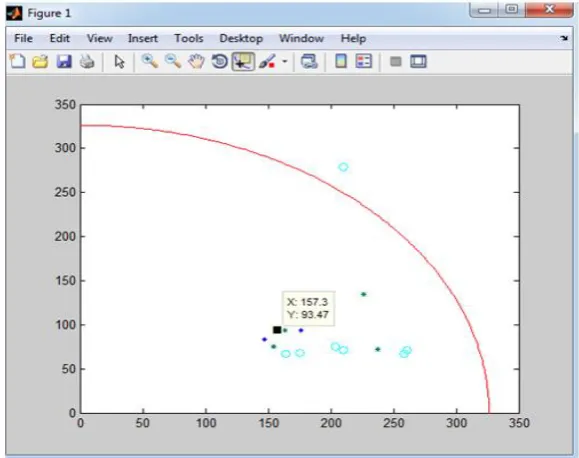
Task: Click the data tip showing X: 157.3
Action: click(x=308, y=308)
